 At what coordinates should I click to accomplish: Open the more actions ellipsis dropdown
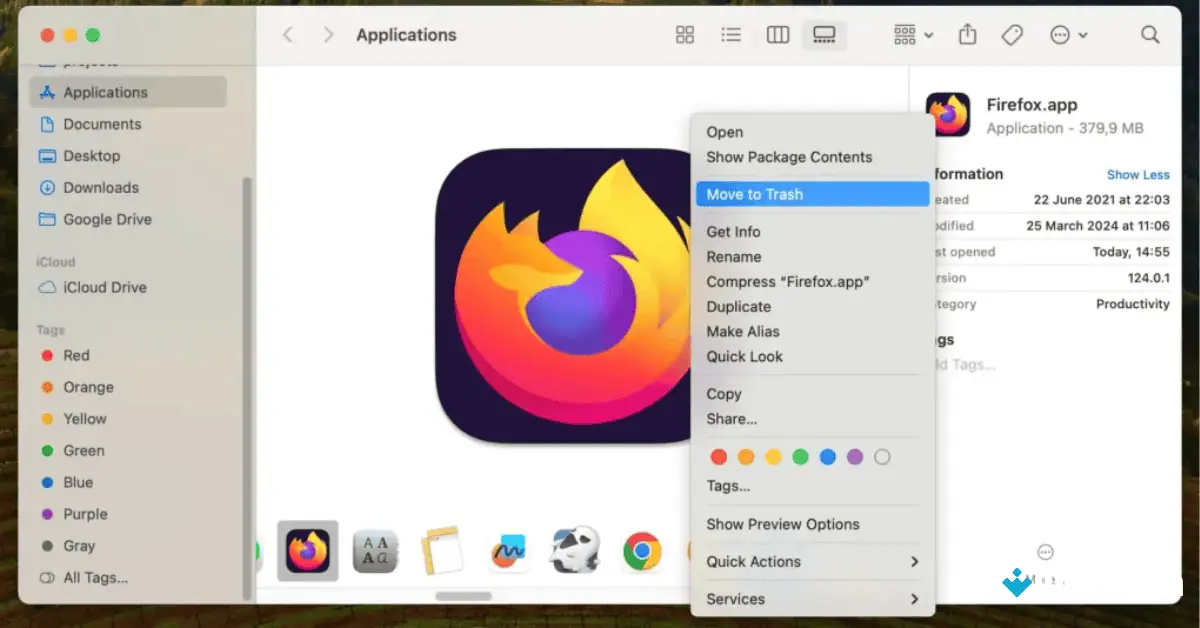point(1066,34)
